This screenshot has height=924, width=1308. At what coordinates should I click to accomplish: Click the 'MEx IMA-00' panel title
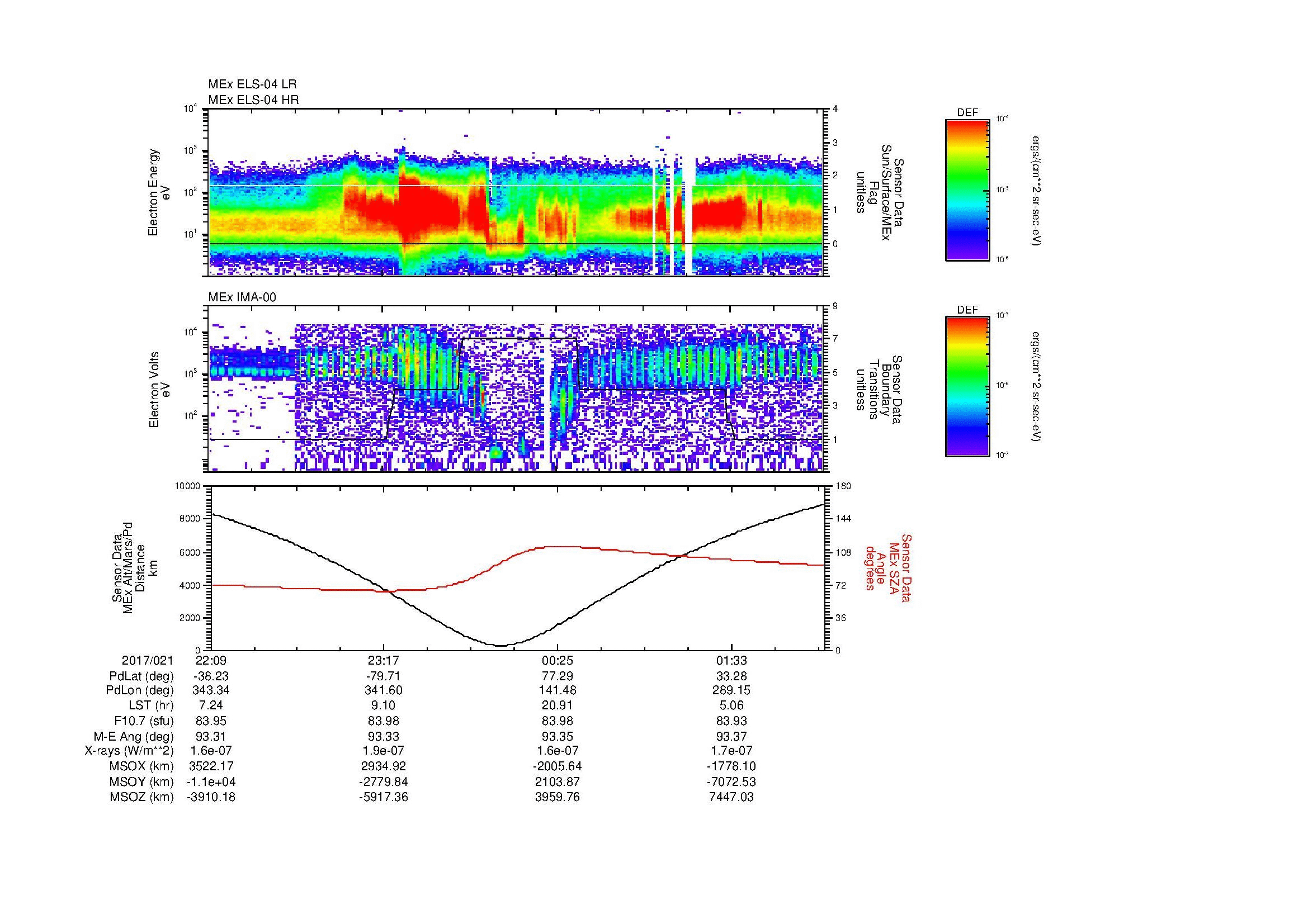pos(242,297)
